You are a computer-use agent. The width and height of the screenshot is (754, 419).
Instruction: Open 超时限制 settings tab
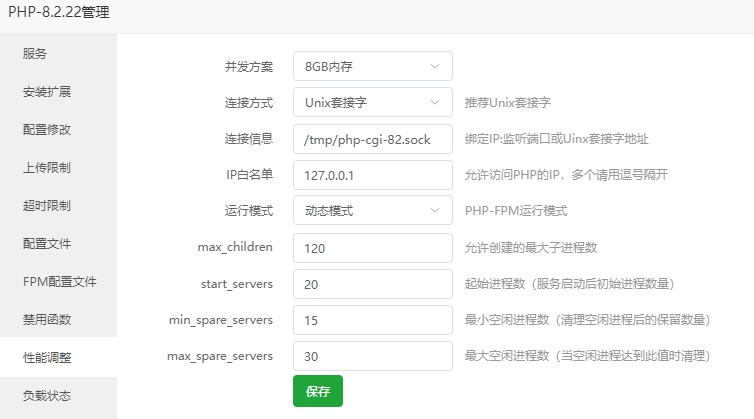tap(58, 205)
